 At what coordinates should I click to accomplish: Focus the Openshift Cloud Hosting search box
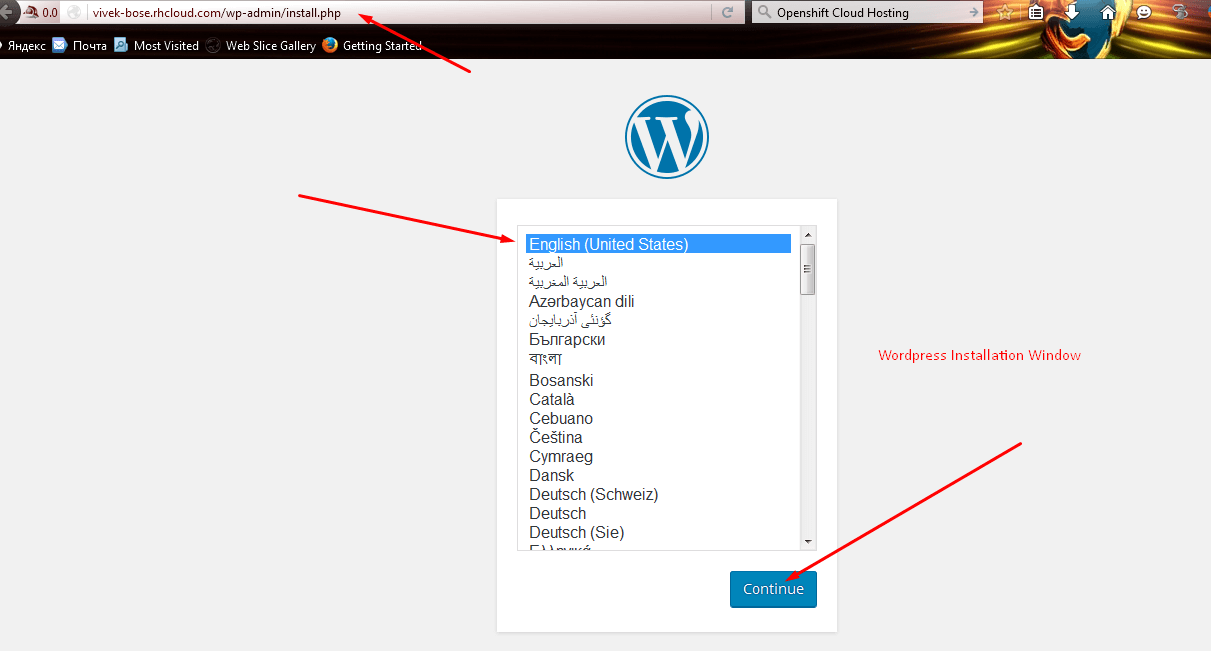click(x=868, y=13)
